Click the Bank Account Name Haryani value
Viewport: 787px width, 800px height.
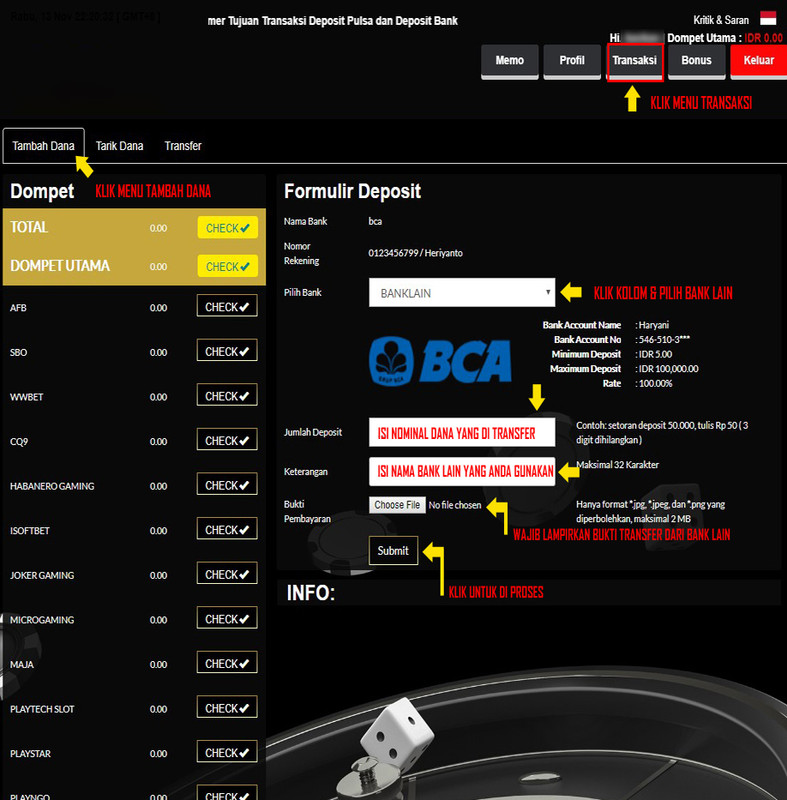pyautogui.click(x=653, y=325)
